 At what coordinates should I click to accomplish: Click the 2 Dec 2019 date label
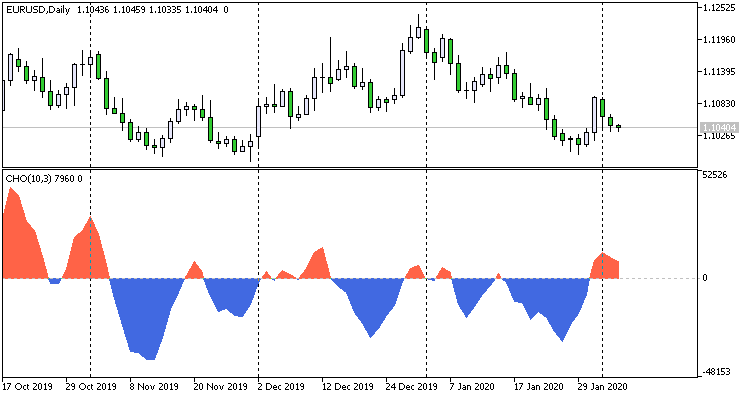click(x=281, y=386)
